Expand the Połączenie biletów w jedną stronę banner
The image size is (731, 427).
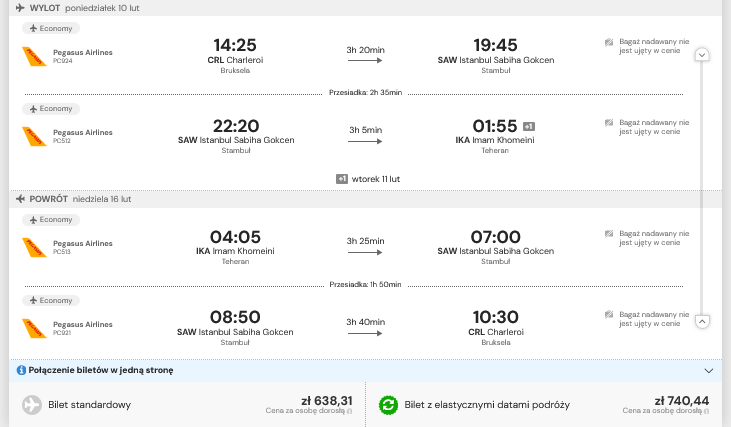click(x=709, y=371)
